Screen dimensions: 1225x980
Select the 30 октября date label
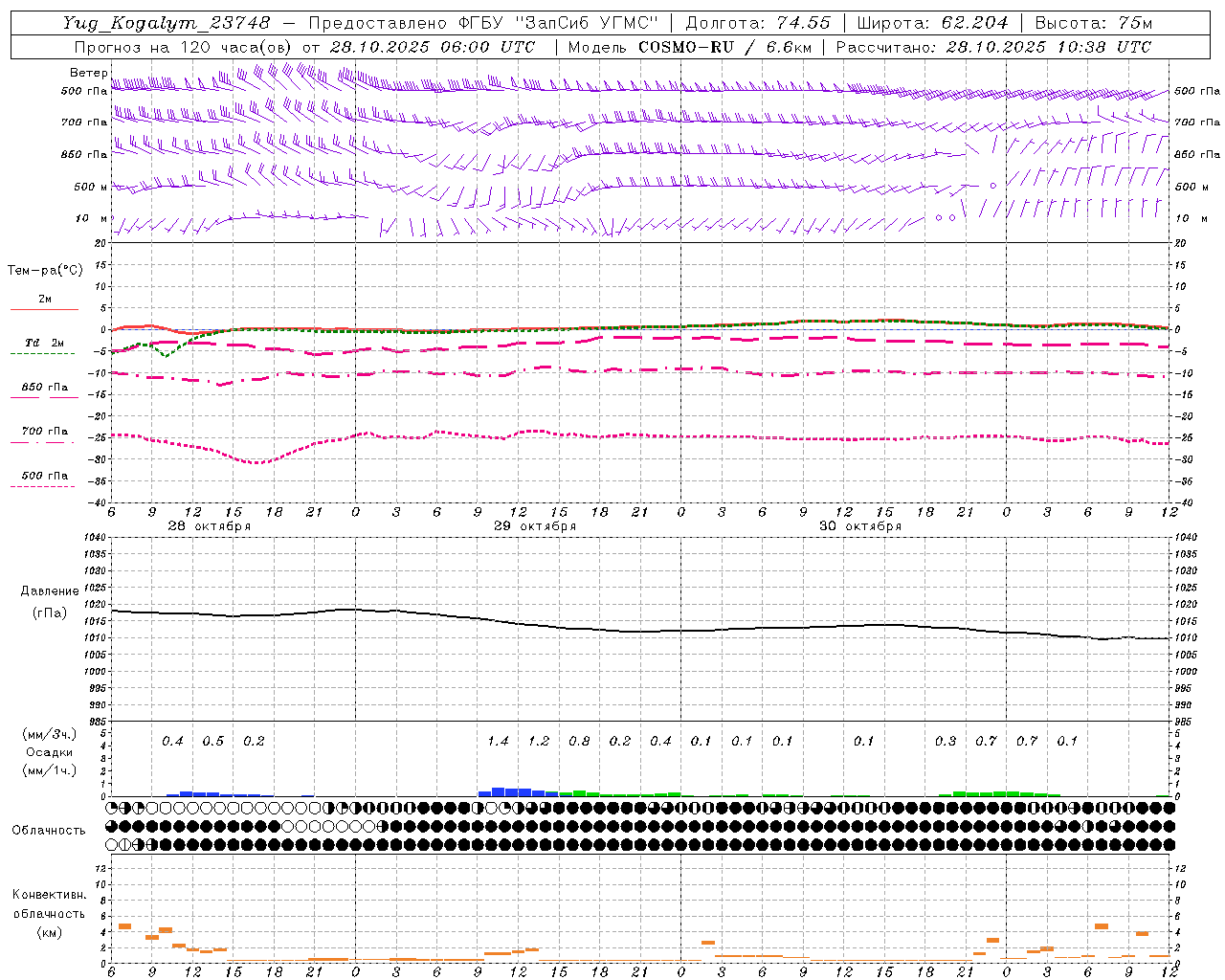(860, 526)
